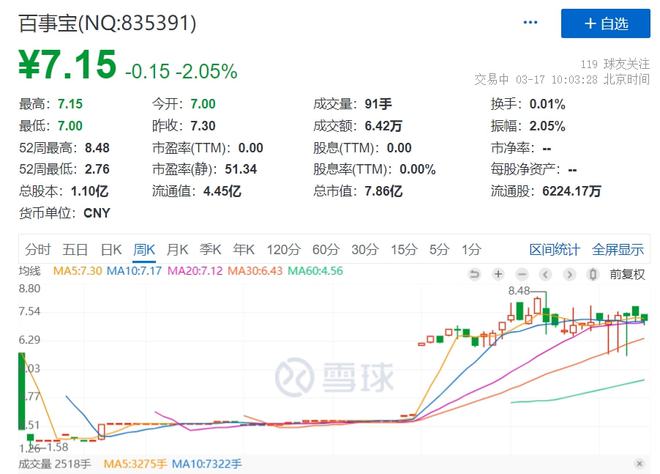Click the 昨收 7.30 value

pyautogui.click(x=184, y=126)
